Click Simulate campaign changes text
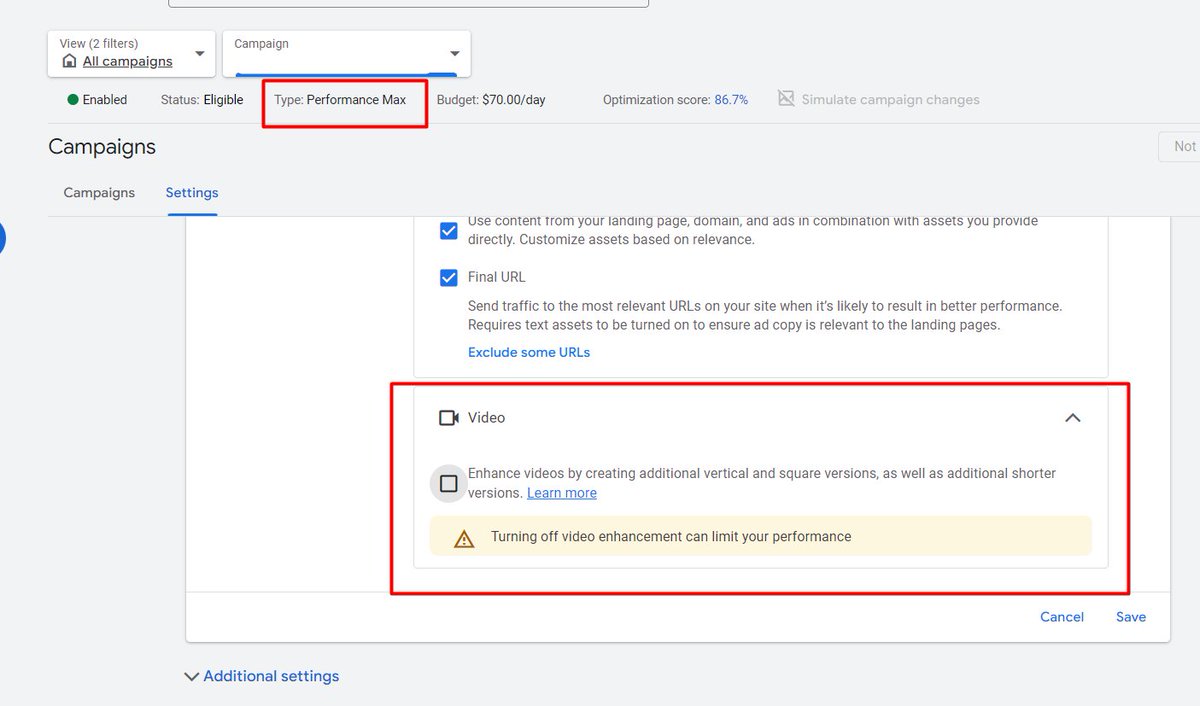 tap(890, 100)
